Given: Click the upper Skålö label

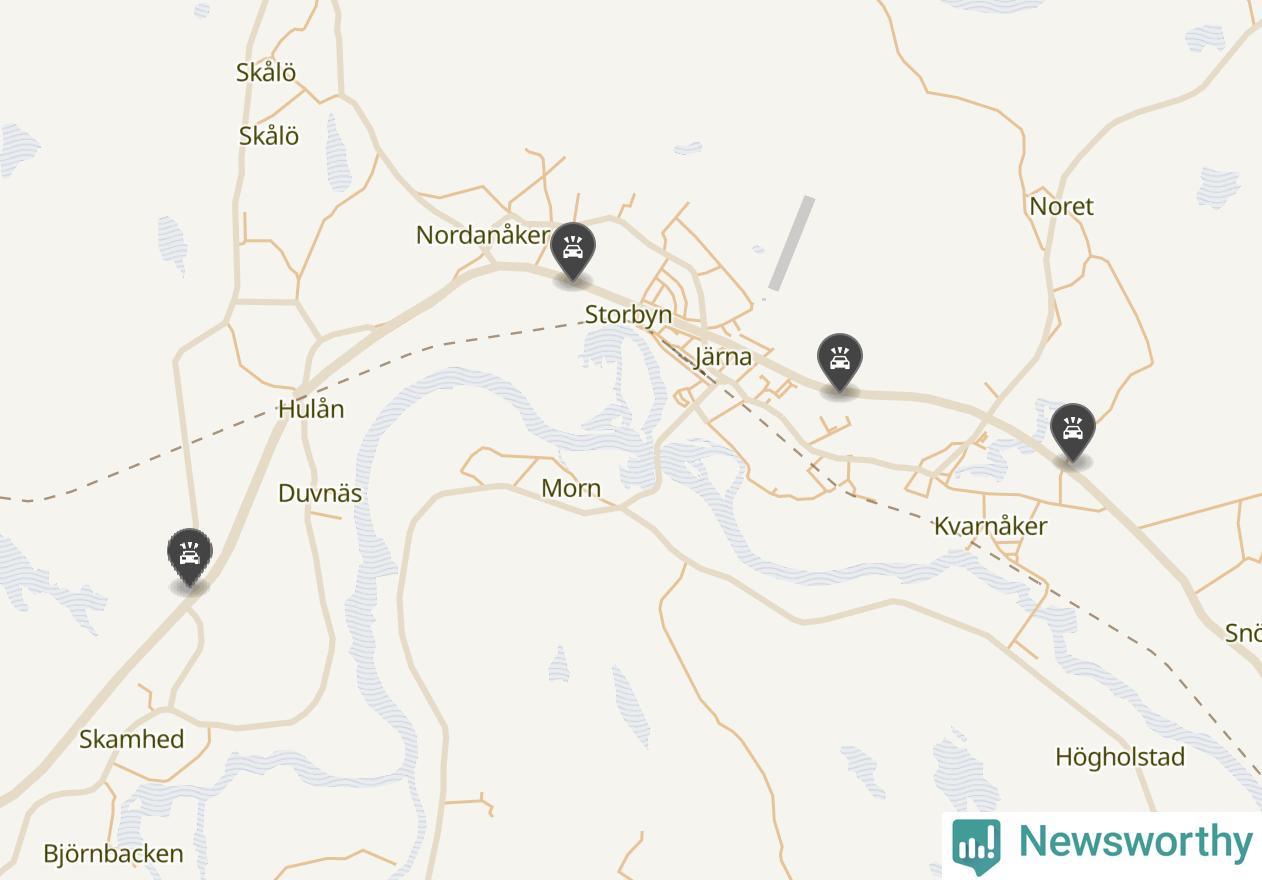Looking at the screenshot, I should click(x=266, y=72).
